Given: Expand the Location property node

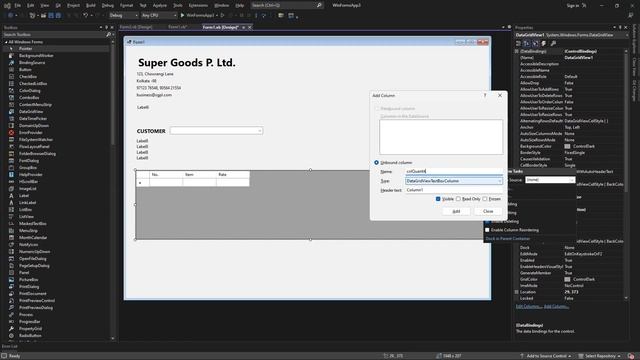Looking at the screenshot, I should click(517, 292).
